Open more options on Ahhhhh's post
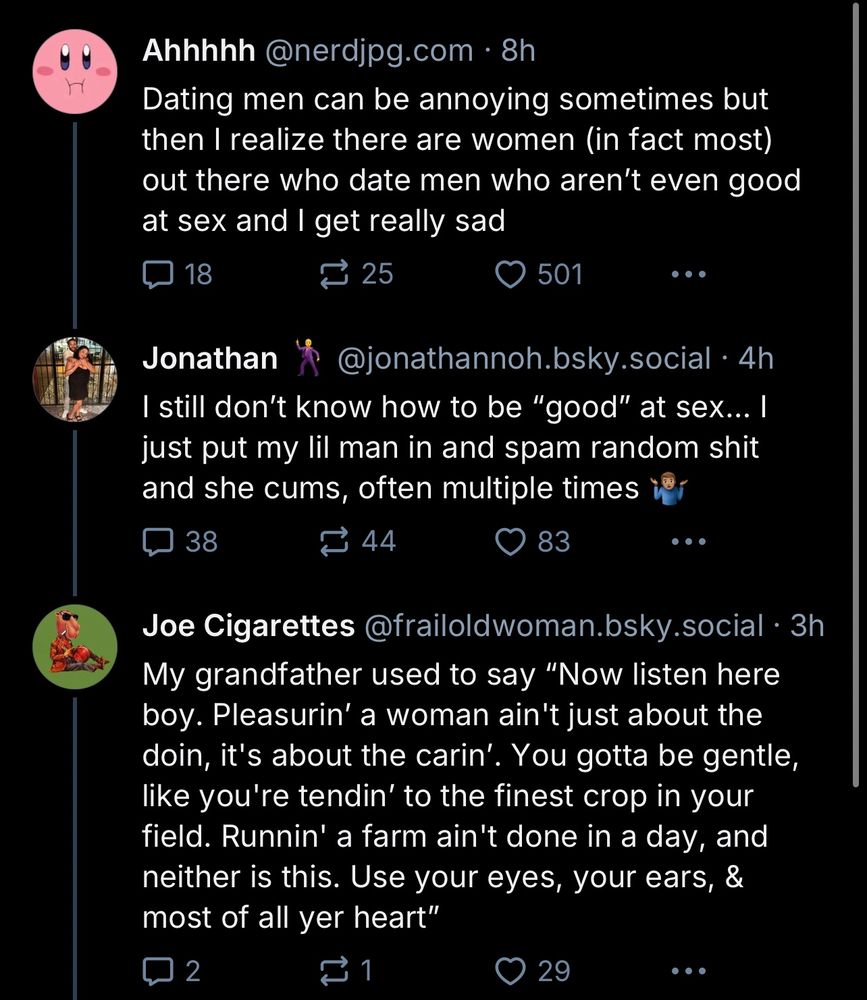This screenshot has width=867, height=1000. tap(689, 274)
